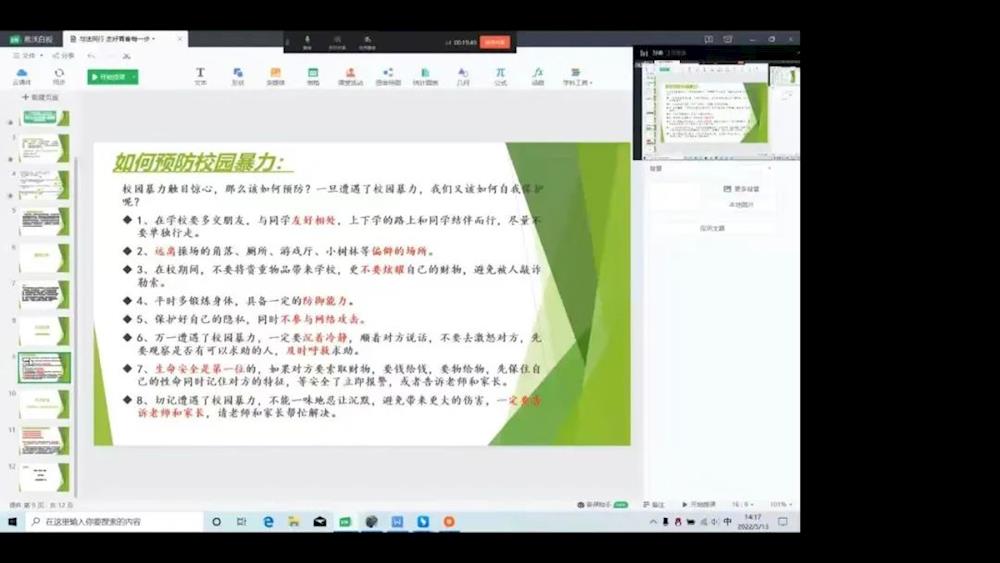
Task: Expand the Subject Tools (学科工具) dropdown
Action: point(576,76)
